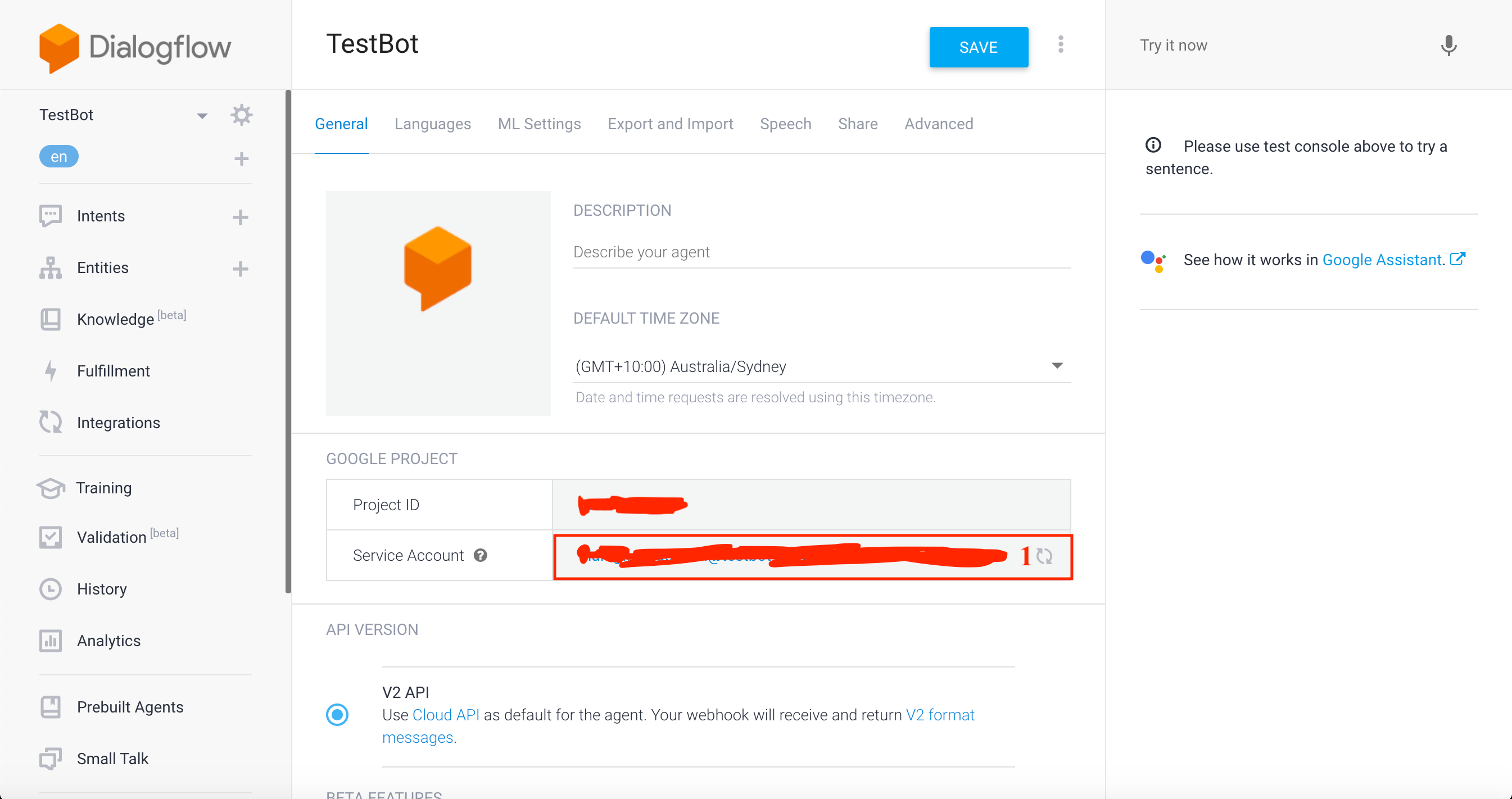Click the Service Account help question icon

coord(480,555)
